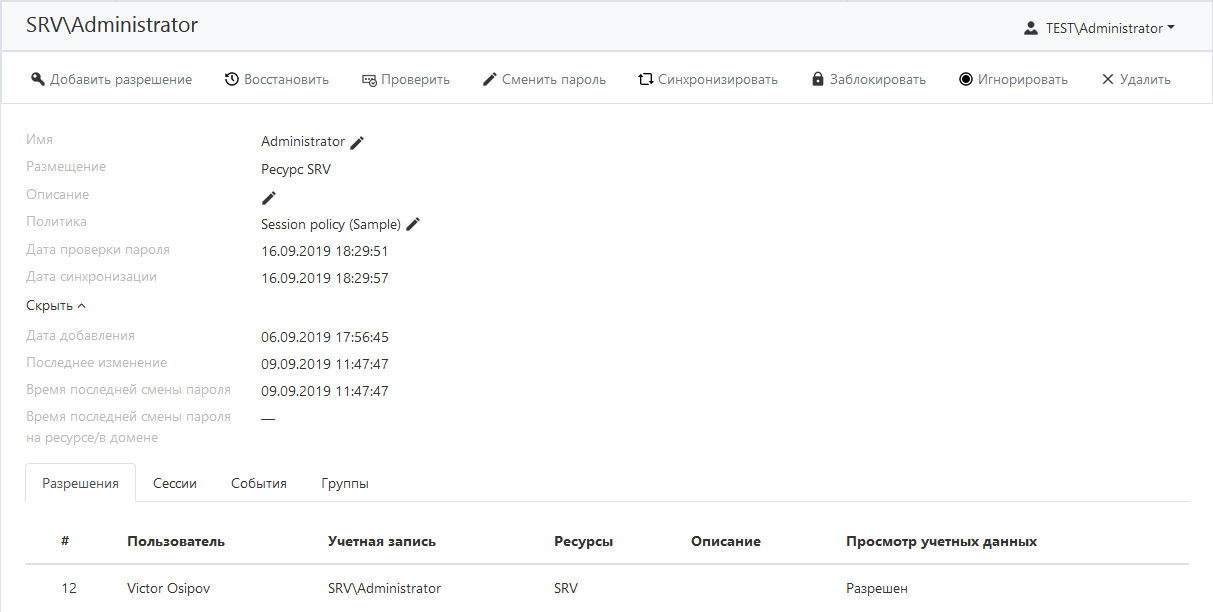1213x612 pixels.
Task: Click SRV\Administrator account in the table row
Action: (x=384, y=588)
